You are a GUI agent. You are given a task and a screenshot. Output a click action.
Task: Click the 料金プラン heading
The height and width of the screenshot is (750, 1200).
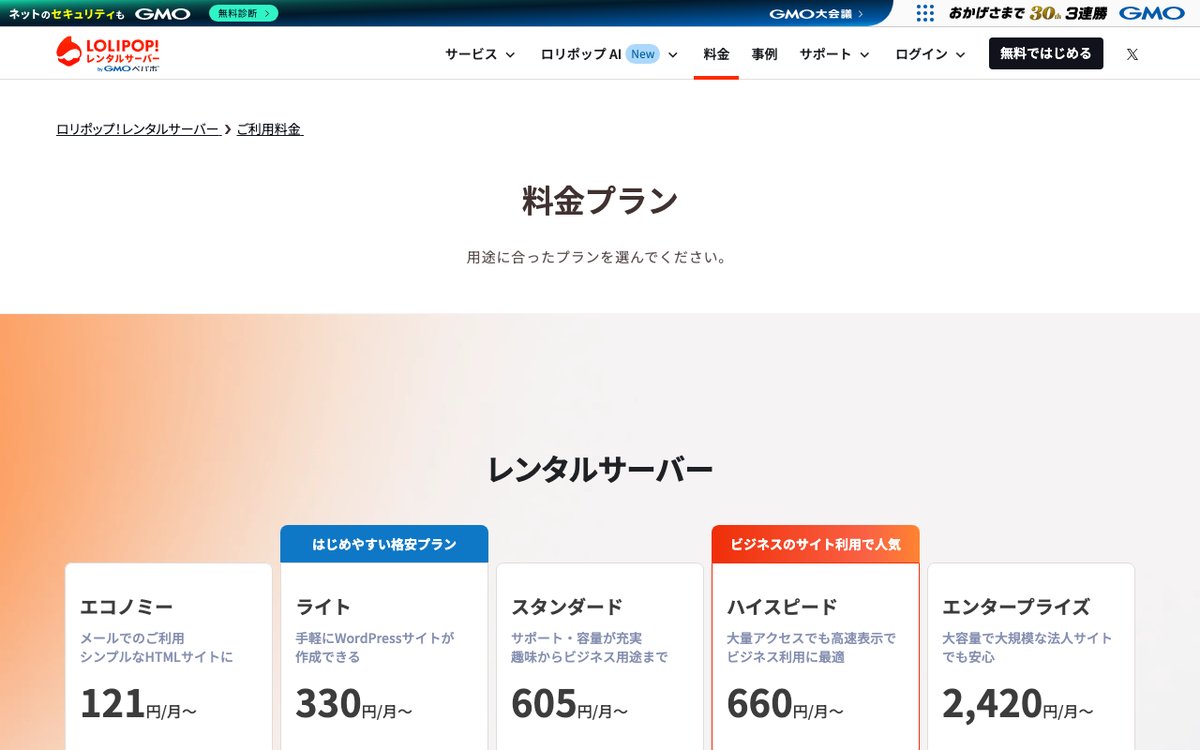tap(600, 201)
